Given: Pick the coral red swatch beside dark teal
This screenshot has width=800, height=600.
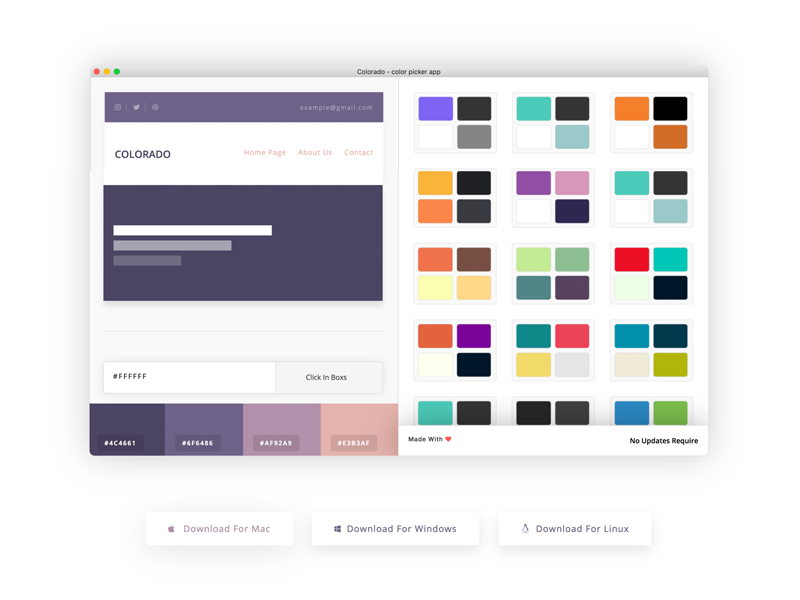Looking at the screenshot, I should pyautogui.click(x=572, y=336).
